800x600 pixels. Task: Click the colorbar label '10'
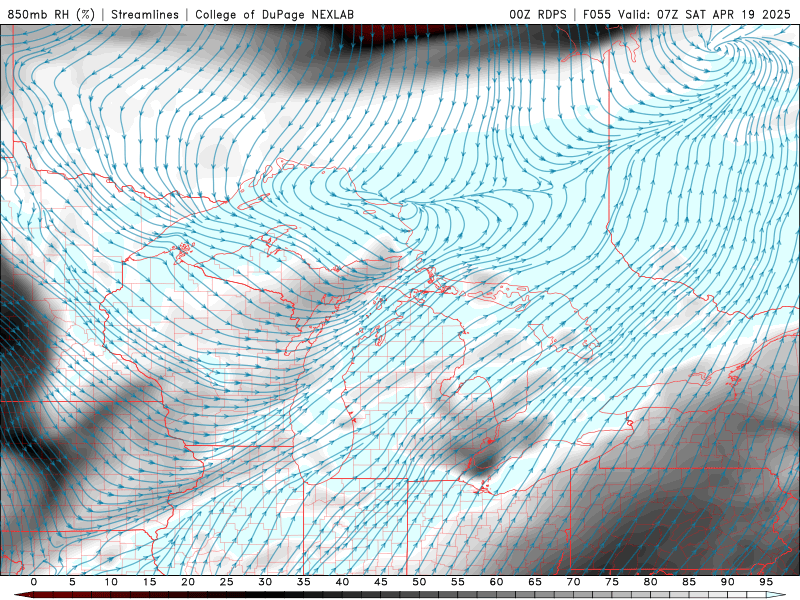(x=111, y=582)
